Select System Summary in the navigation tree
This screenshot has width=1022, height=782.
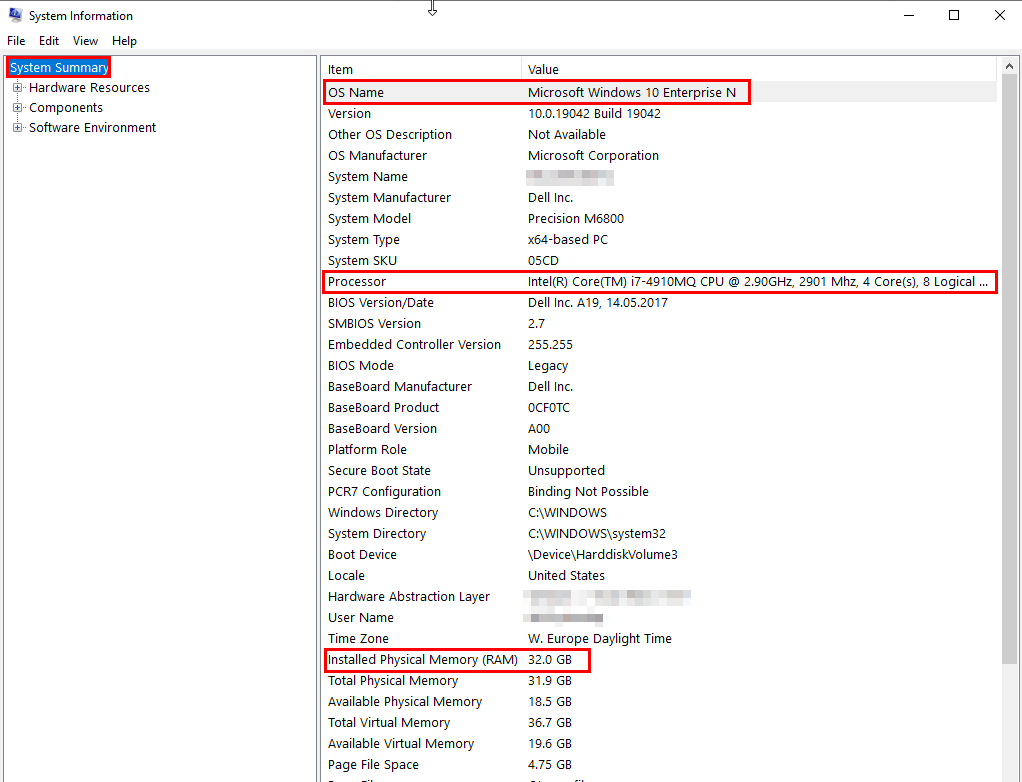click(x=57, y=66)
